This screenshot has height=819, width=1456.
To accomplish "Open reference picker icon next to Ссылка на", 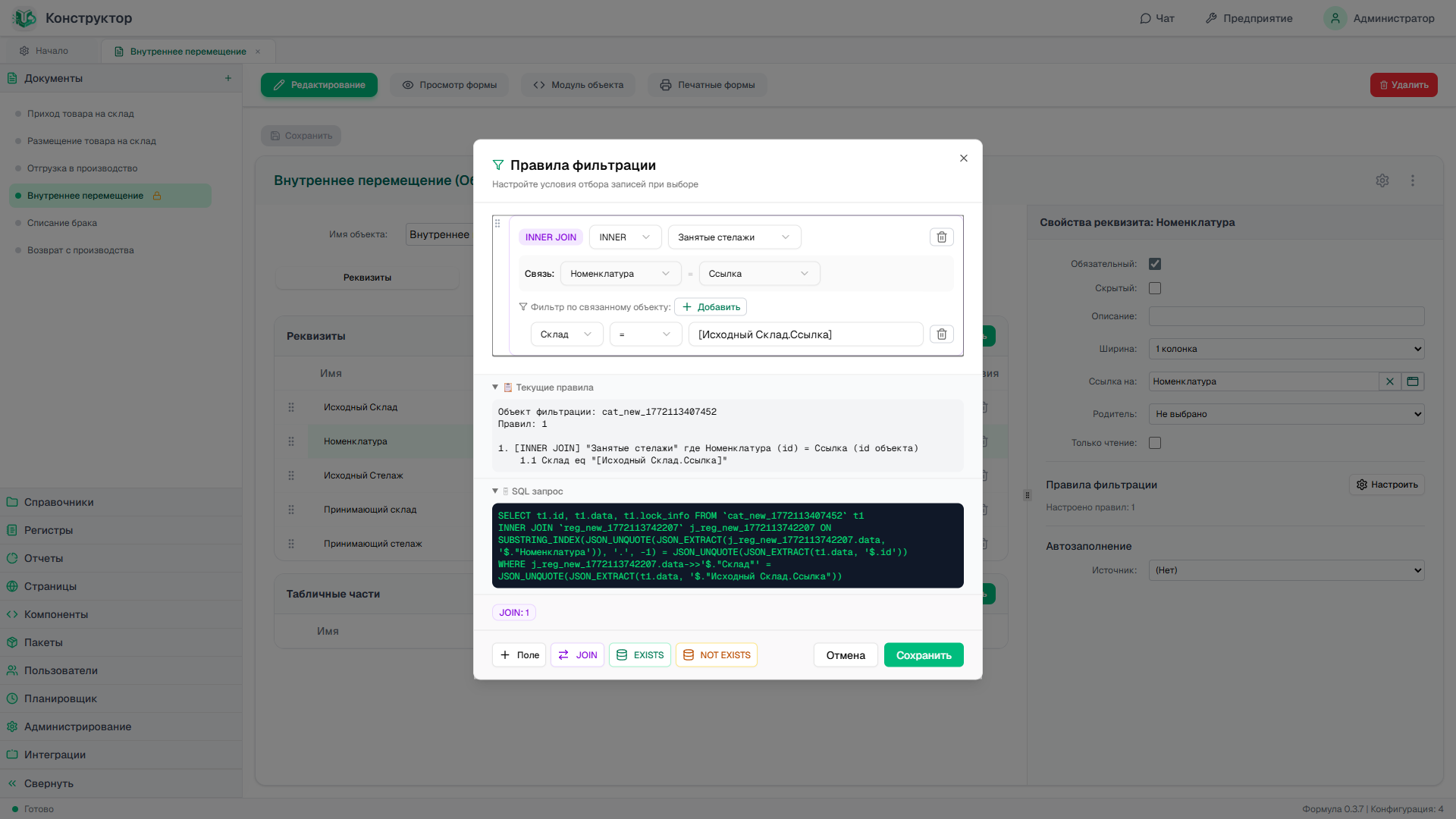I will point(1412,381).
